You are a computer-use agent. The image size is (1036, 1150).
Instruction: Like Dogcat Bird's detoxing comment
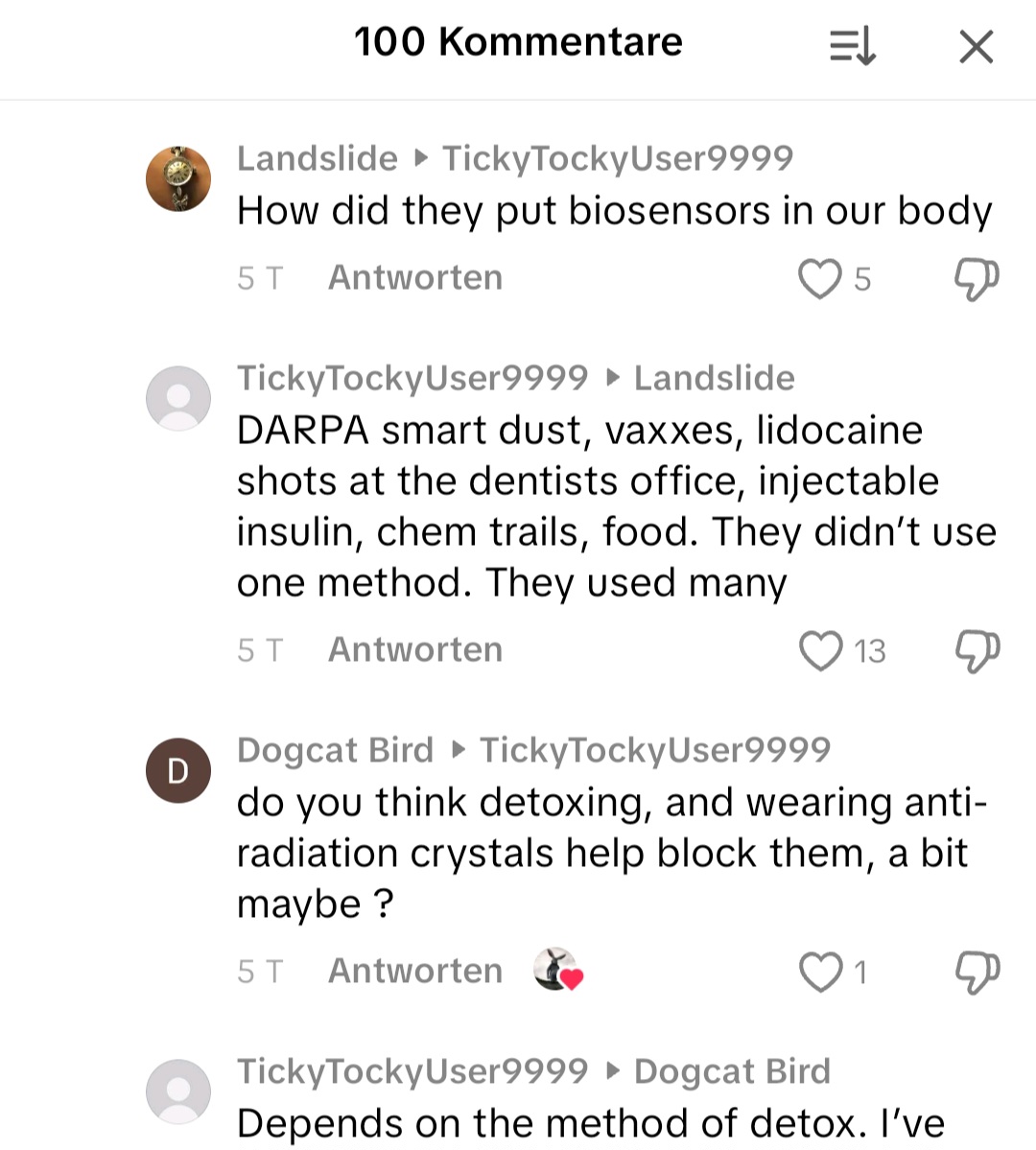click(821, 971)
